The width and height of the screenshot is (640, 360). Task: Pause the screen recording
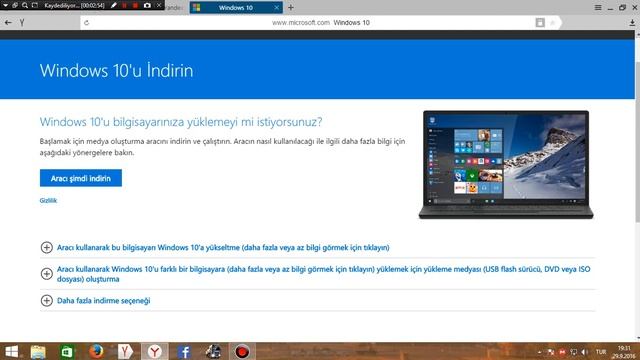click(x=124, y=5)
